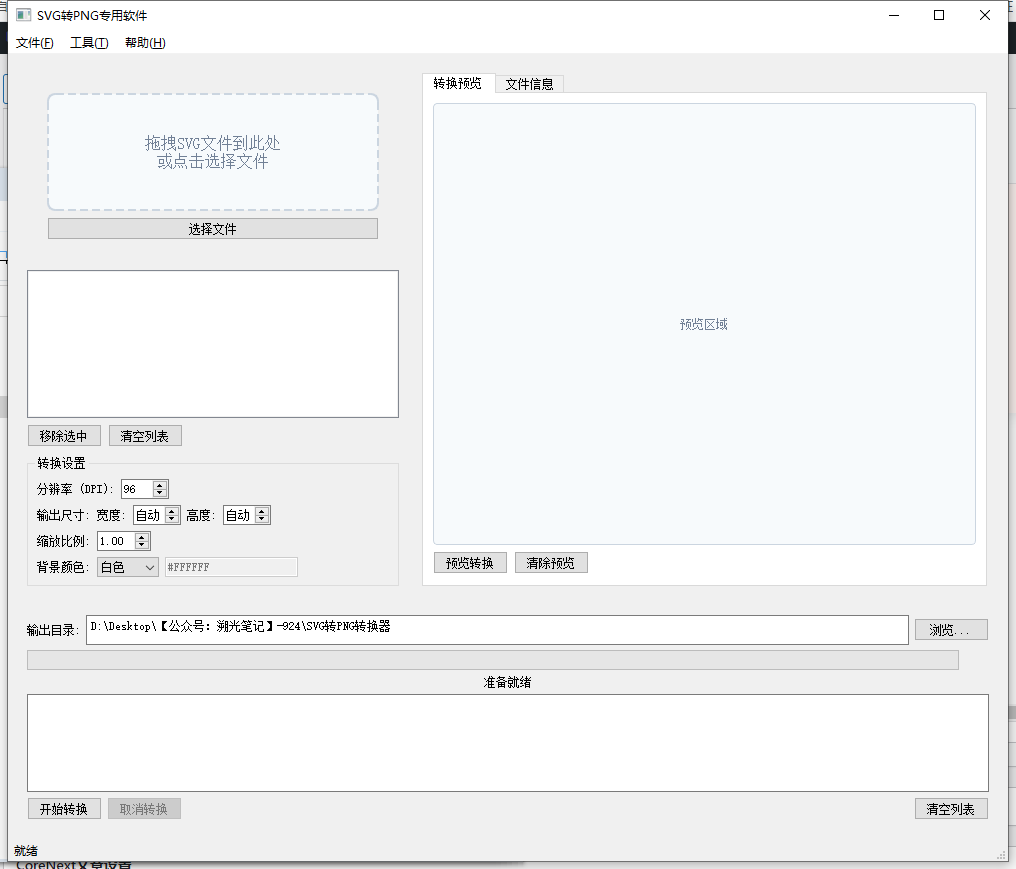Decrease output height (高度) with down arrow
This screenshot has width=1016, height=869.
point(262,520)
